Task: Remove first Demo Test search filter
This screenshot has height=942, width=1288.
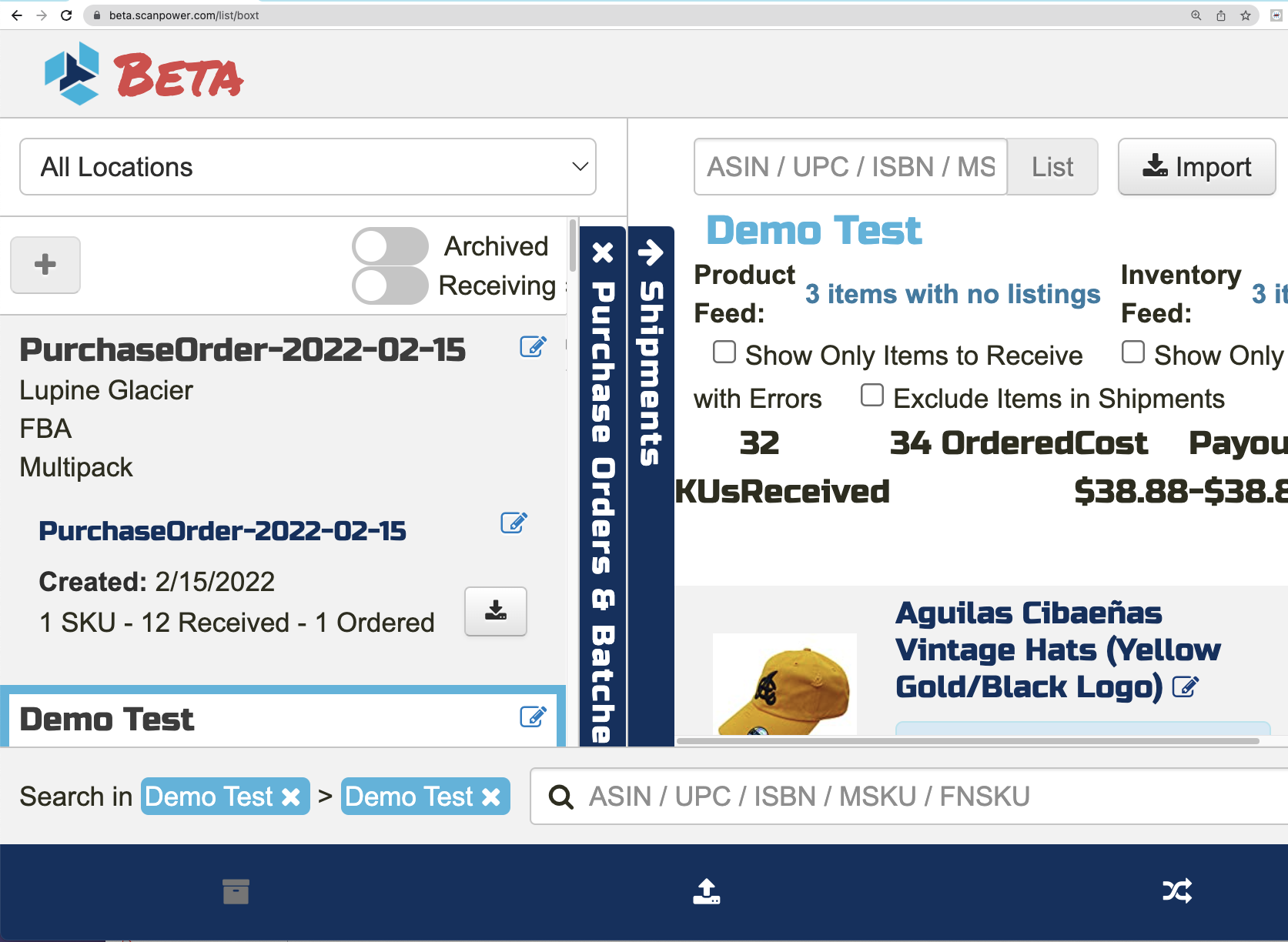Action: [291, 797]
